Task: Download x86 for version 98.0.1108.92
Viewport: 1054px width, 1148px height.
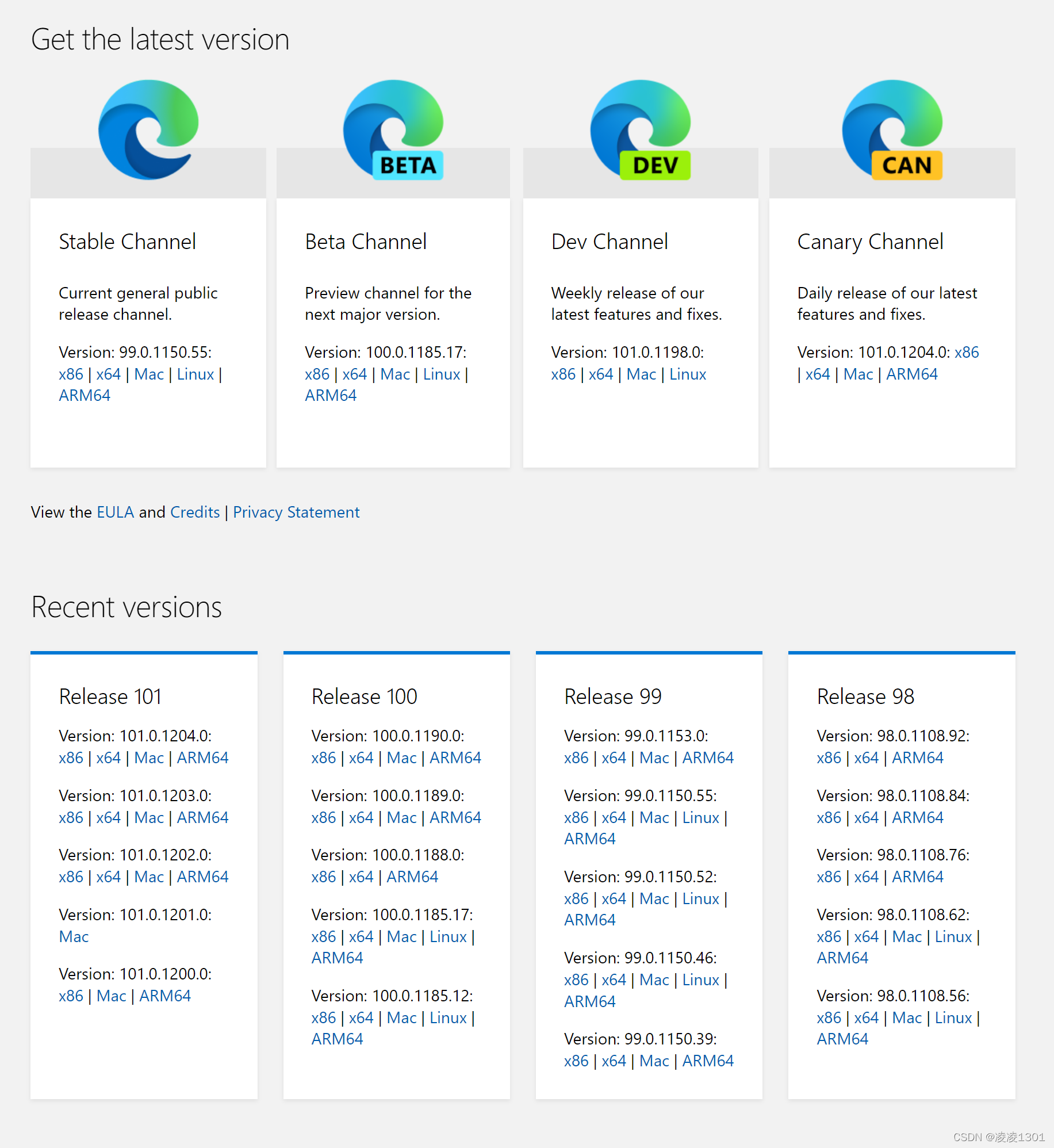Action: click(829, 757)
